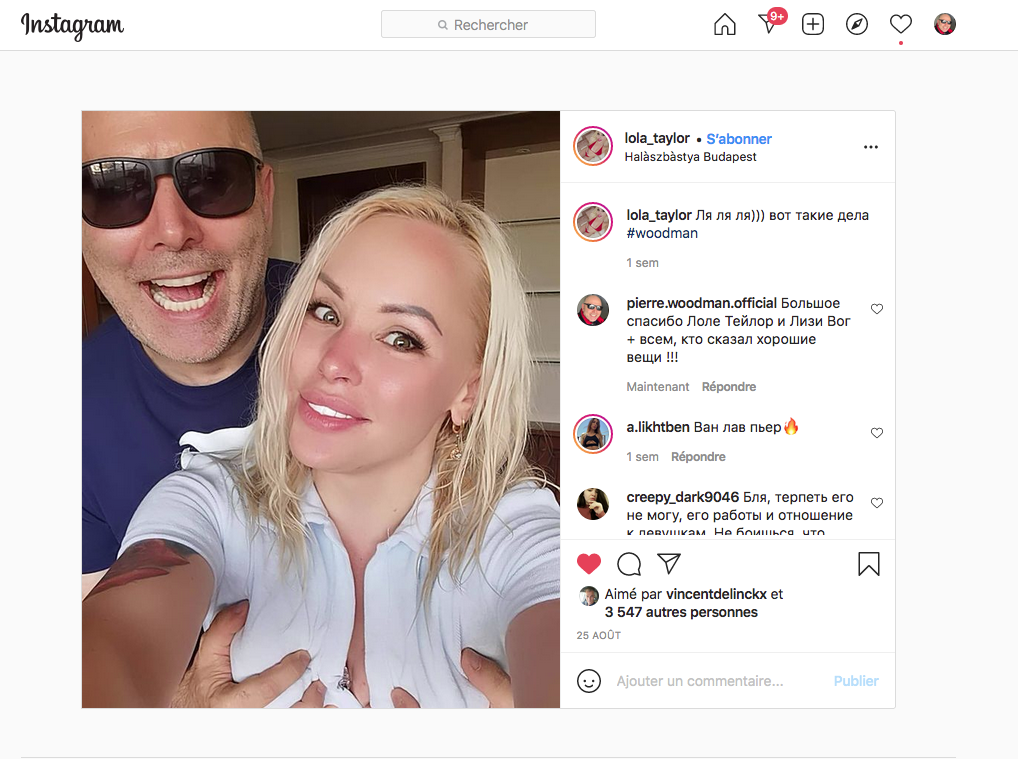1018x759 pixels.
Task: Click the Instagram logo
Action: [x=72, y=26]
